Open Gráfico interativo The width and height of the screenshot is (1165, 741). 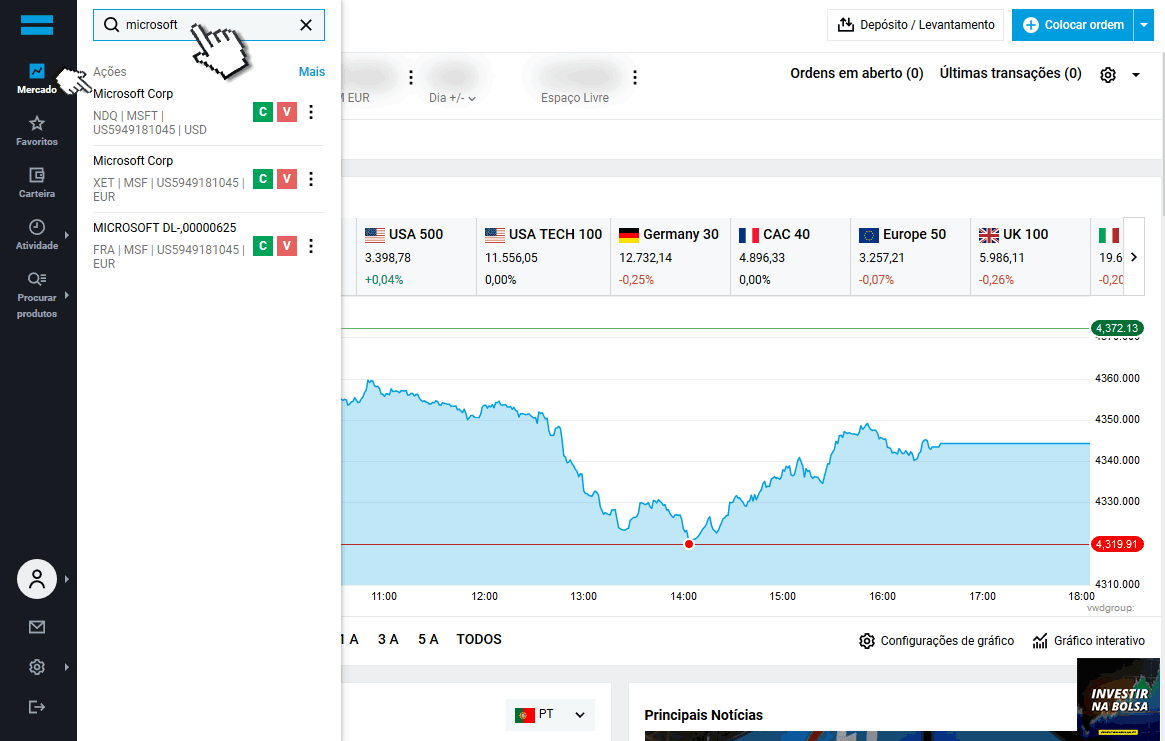point(1088,641)
